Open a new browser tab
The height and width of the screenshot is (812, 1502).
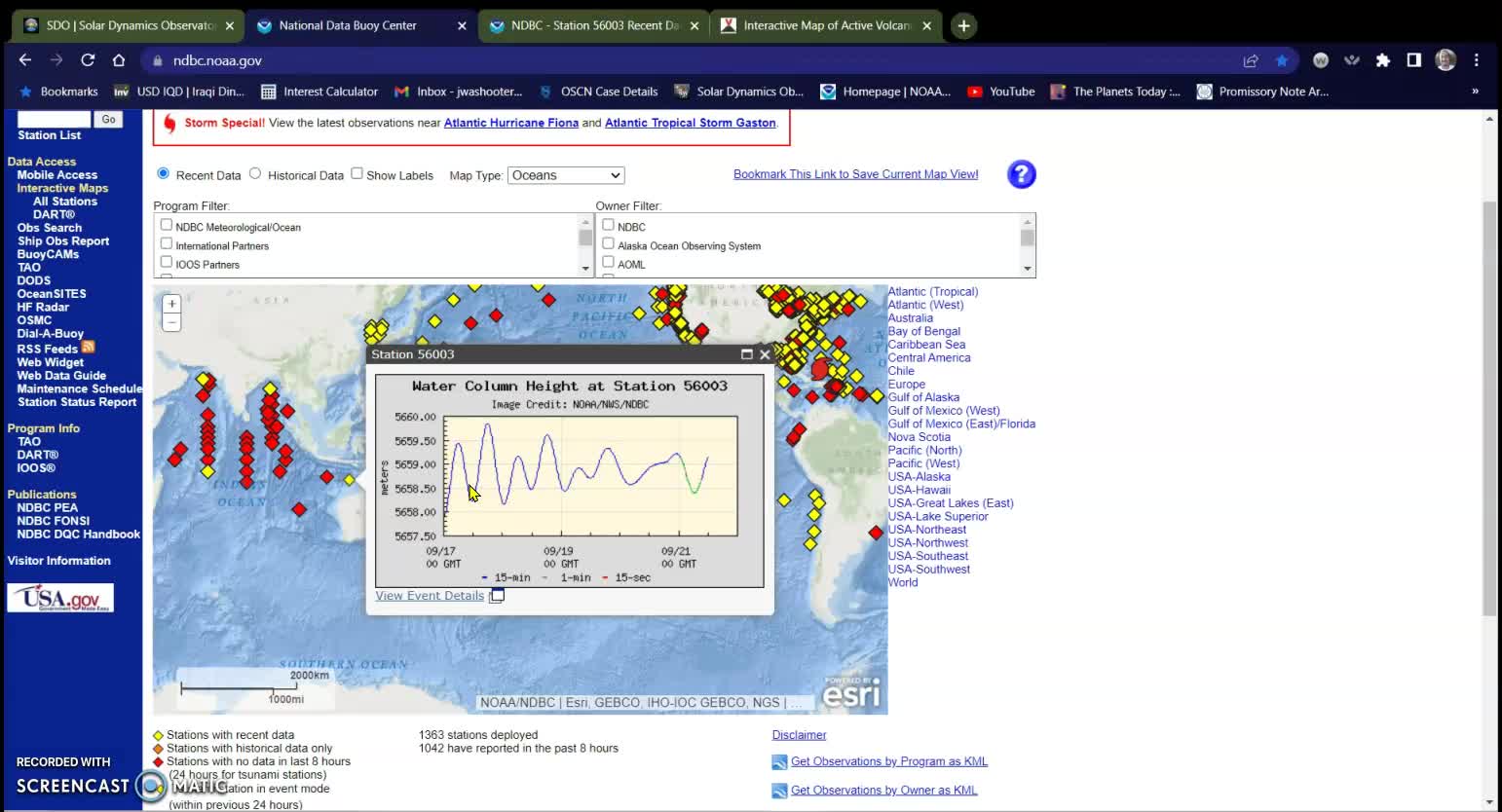click(x=963, y=26)
